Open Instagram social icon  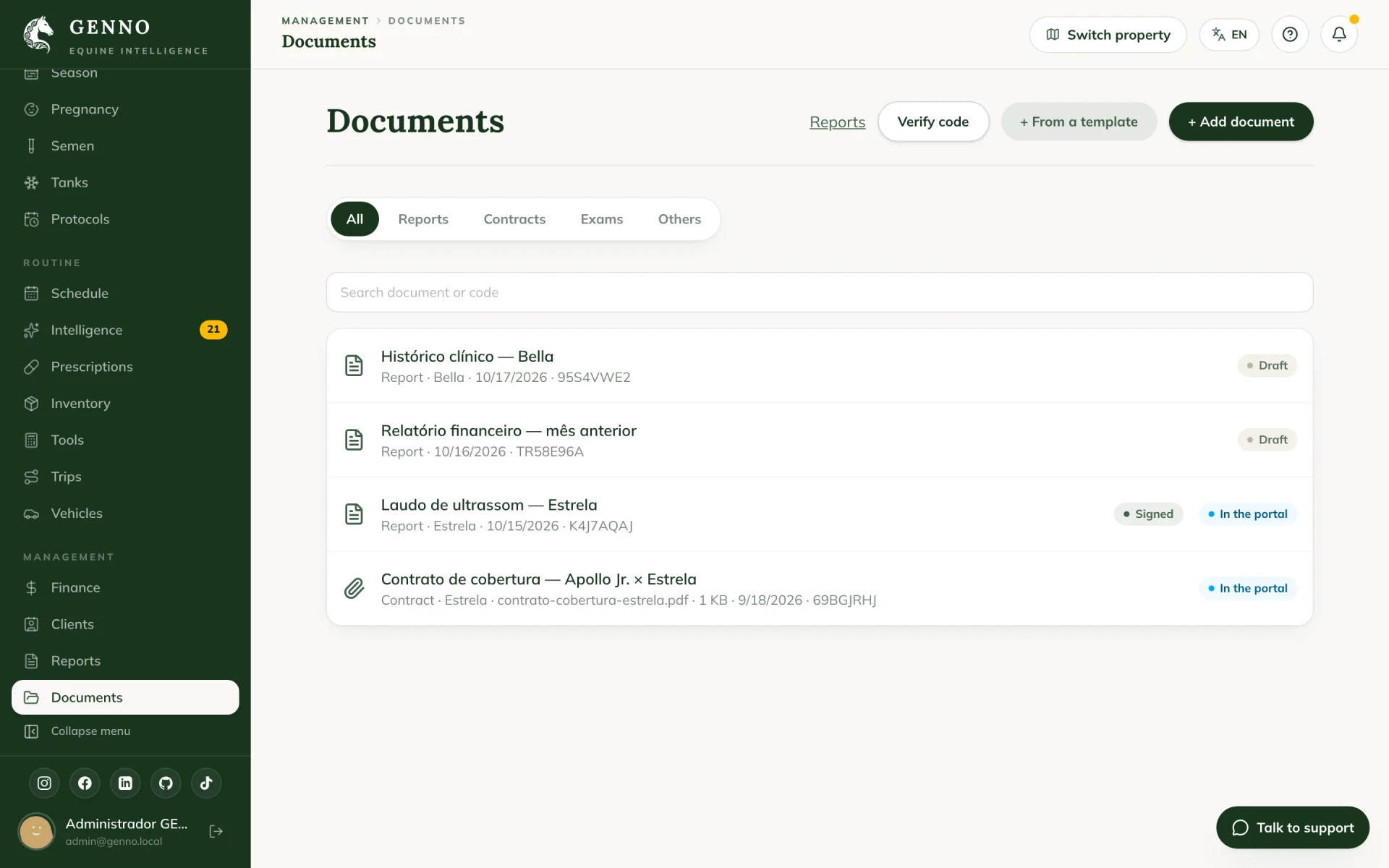pos(44,783)
